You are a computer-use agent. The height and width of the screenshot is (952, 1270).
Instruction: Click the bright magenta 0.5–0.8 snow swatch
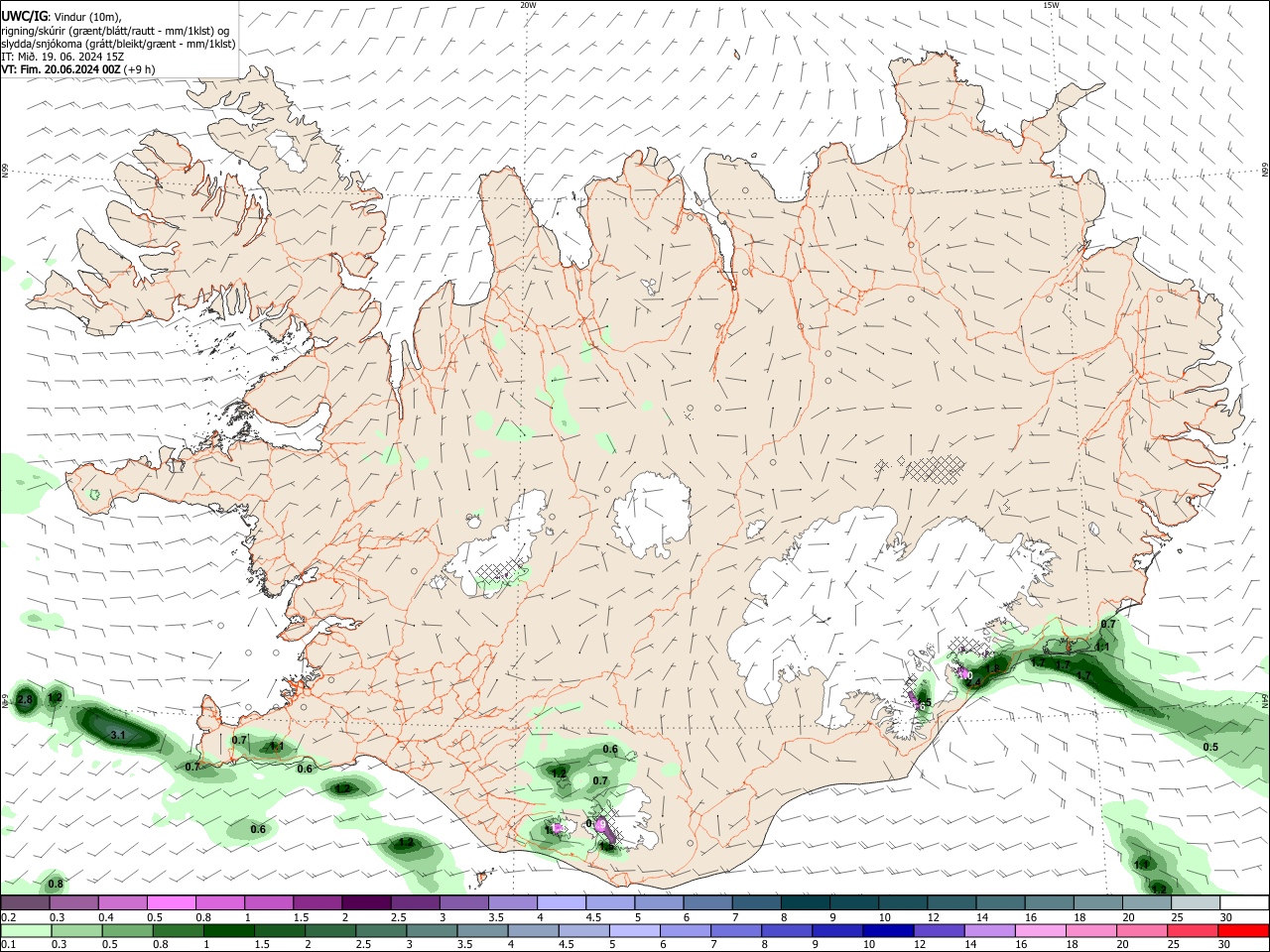[172, 902]
